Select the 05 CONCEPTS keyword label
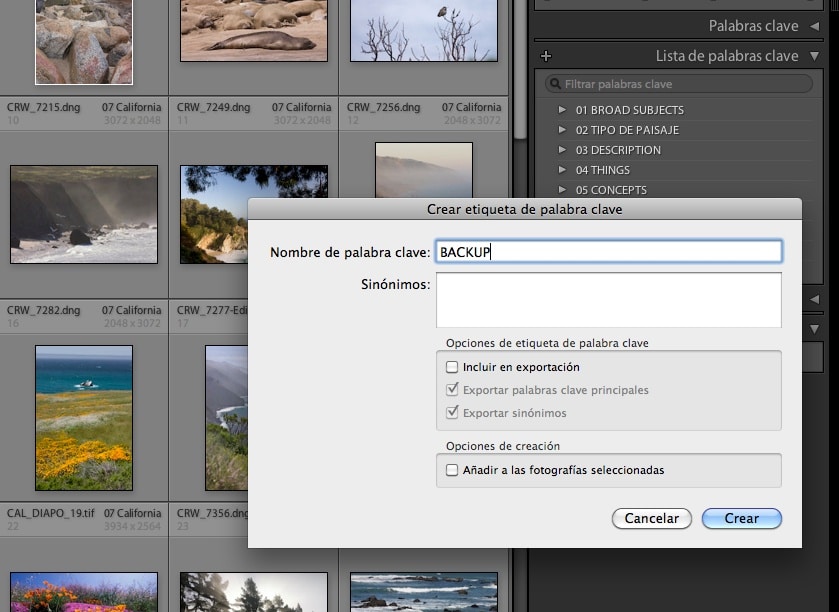Viewport: 839px width, 612px height. click(611, 190)
